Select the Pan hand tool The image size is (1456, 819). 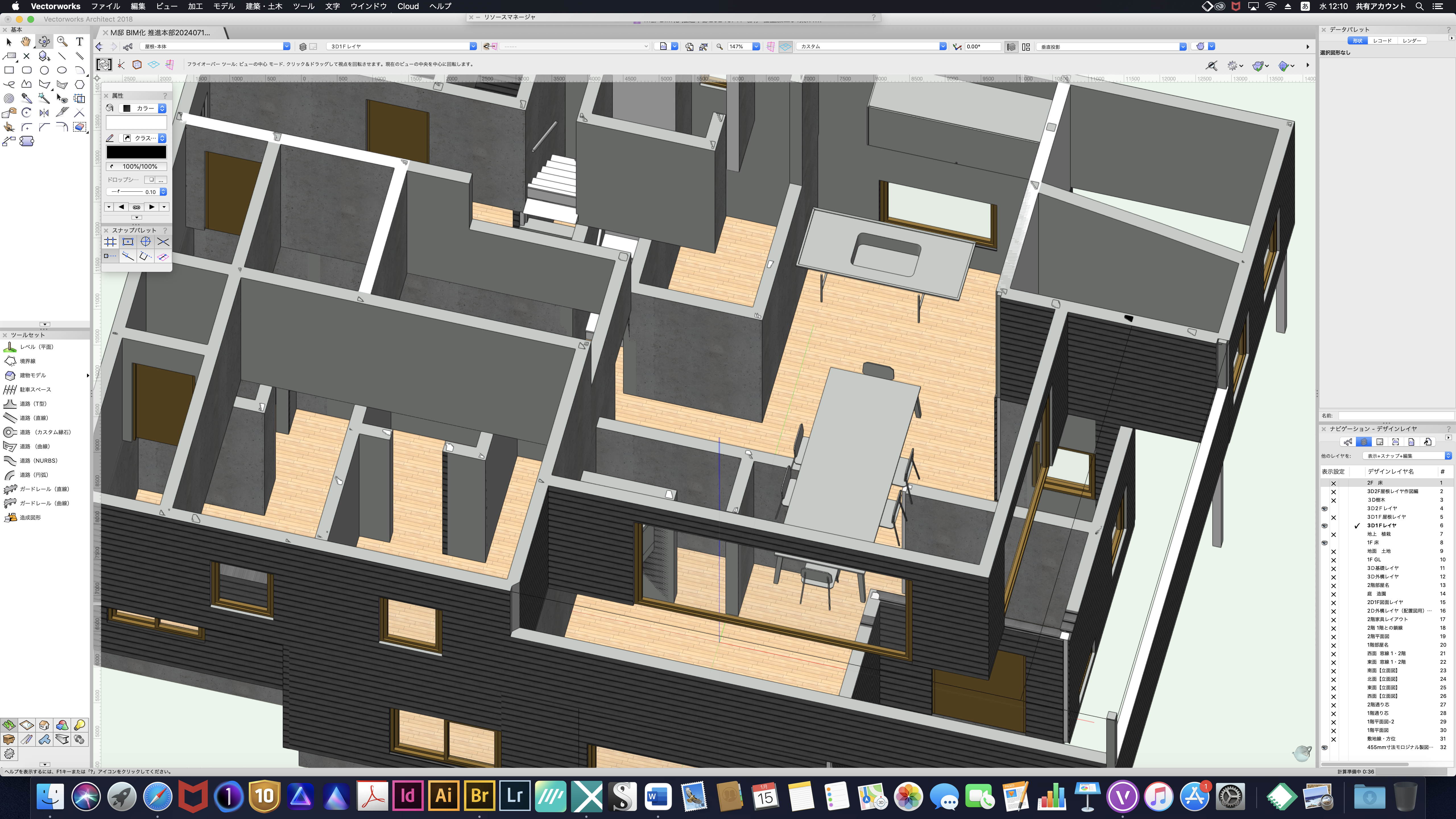[26, 41]
